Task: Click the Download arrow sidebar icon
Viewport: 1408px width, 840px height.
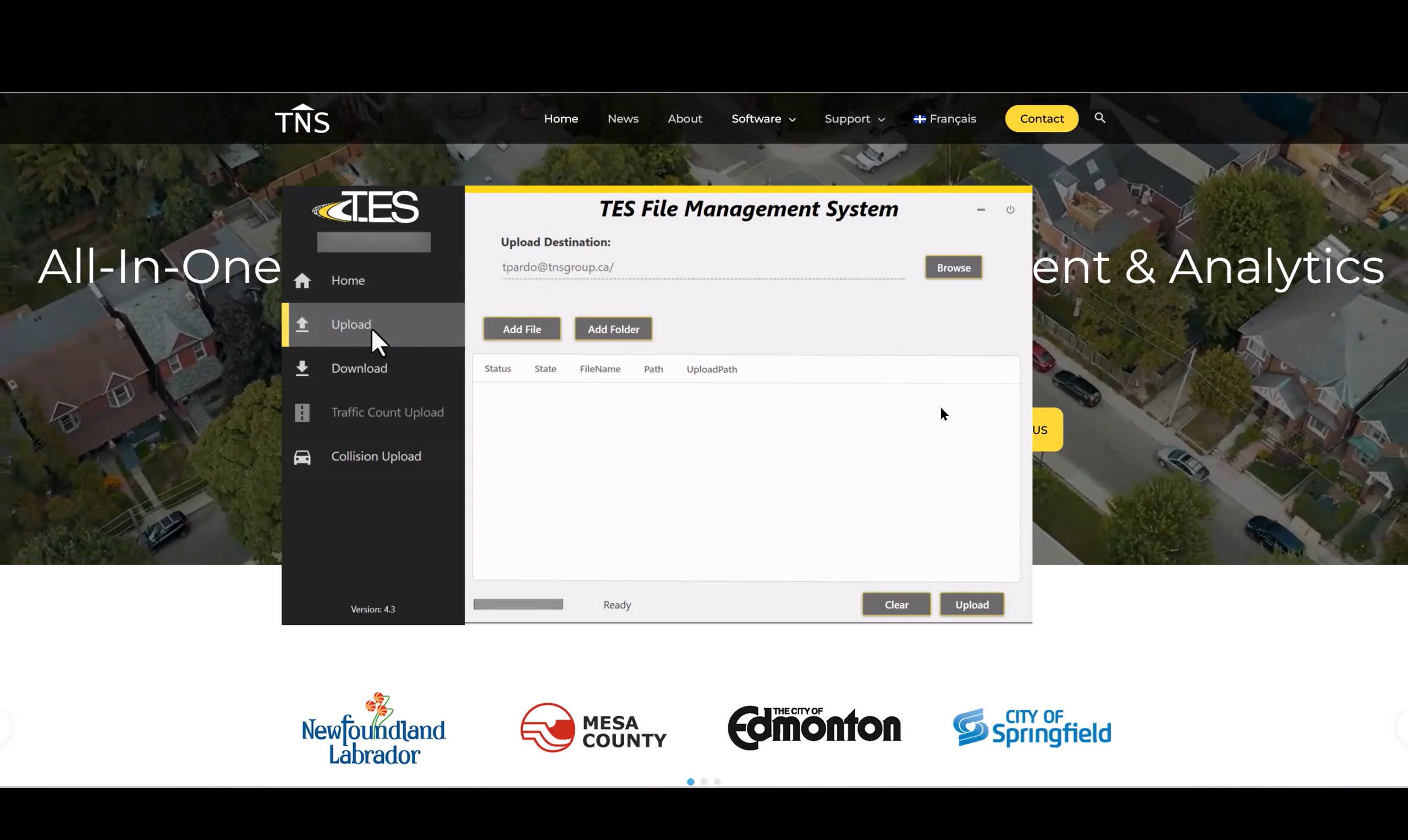Action: 302,368
